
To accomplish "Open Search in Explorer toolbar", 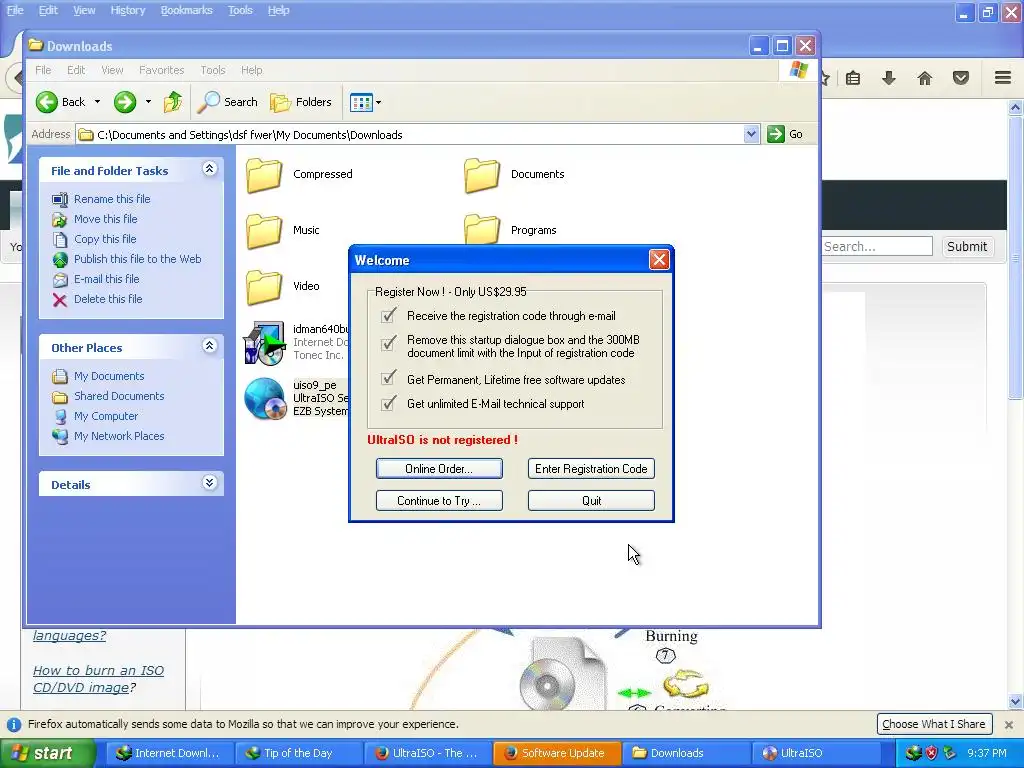I will (x=228, y=102).
